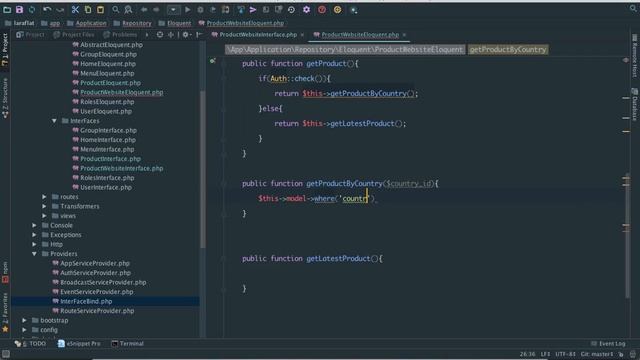
Task: Cut selection with scissors icon
Action: 75,9
